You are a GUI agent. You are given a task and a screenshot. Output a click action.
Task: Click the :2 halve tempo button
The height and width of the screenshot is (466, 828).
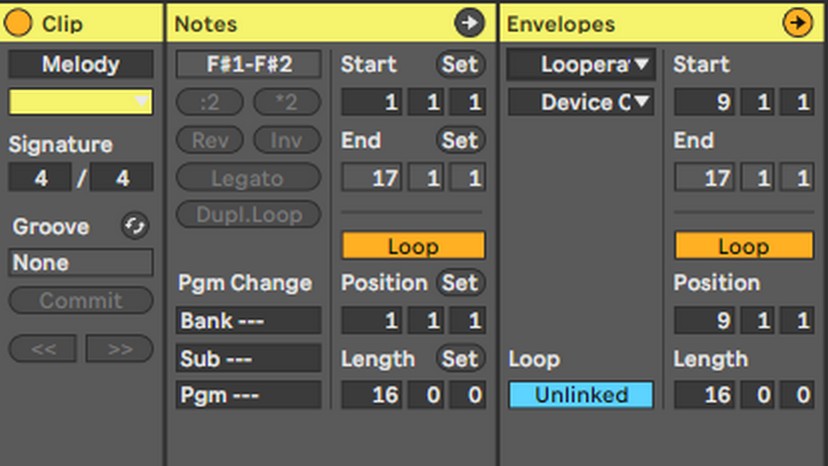tap(210, 101)
